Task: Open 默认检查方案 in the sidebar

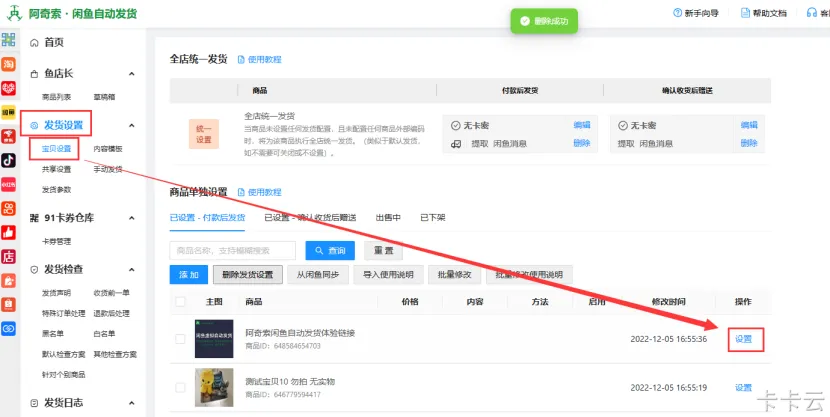Action: [64, 354]
